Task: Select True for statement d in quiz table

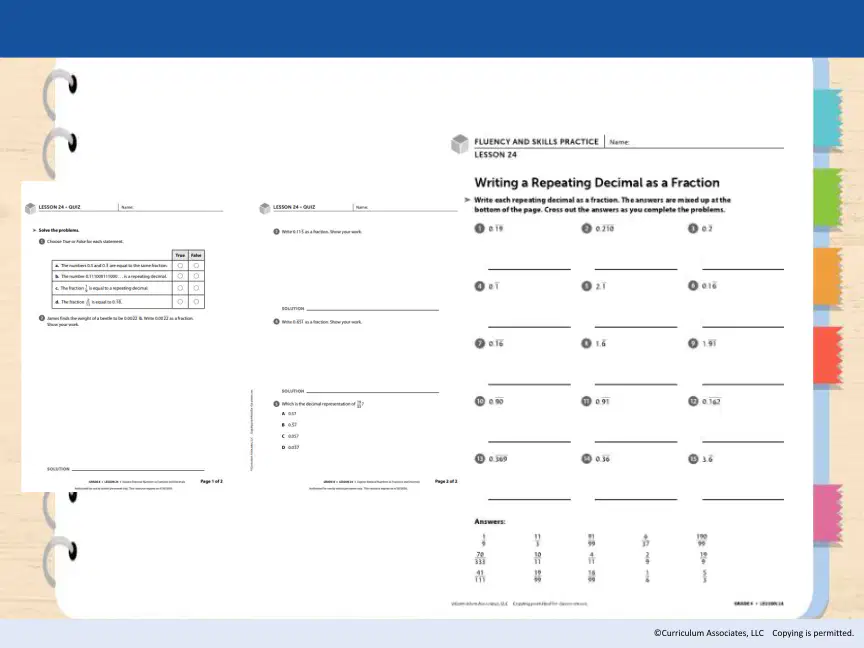Action: click(x=180, y=301)
